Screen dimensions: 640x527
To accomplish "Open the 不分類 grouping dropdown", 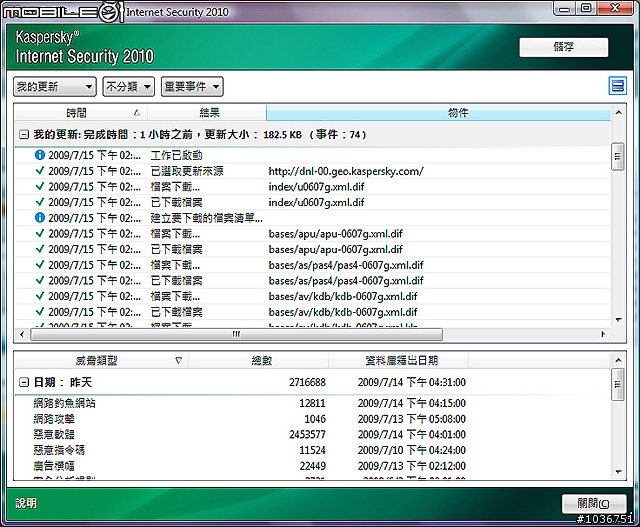I will click(x=129, y=87).
